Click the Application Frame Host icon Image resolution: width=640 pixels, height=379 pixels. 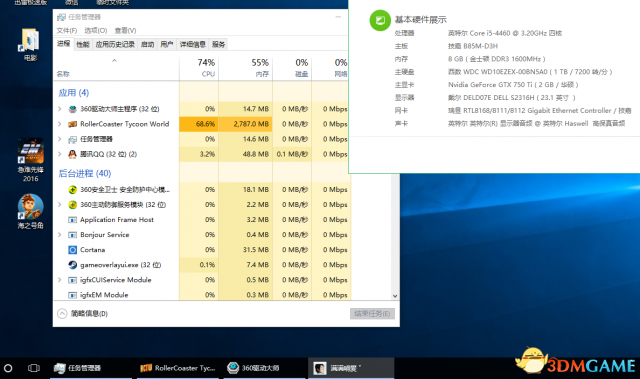coord(73,220)
